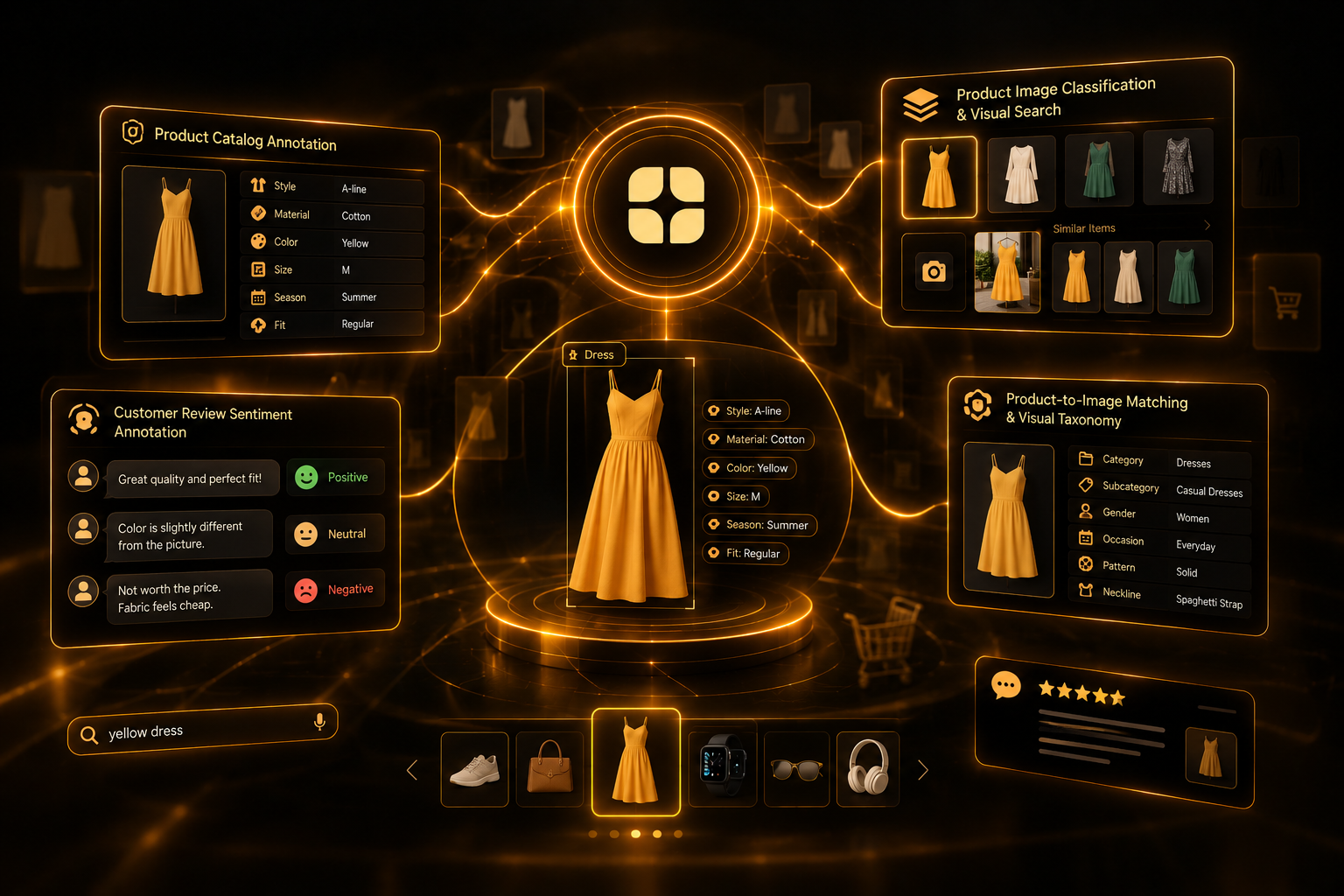Viewport: 1344px width, 896px height.
Task: Click the speech bubble icon beside star rating
Action: pos(1005,685)
